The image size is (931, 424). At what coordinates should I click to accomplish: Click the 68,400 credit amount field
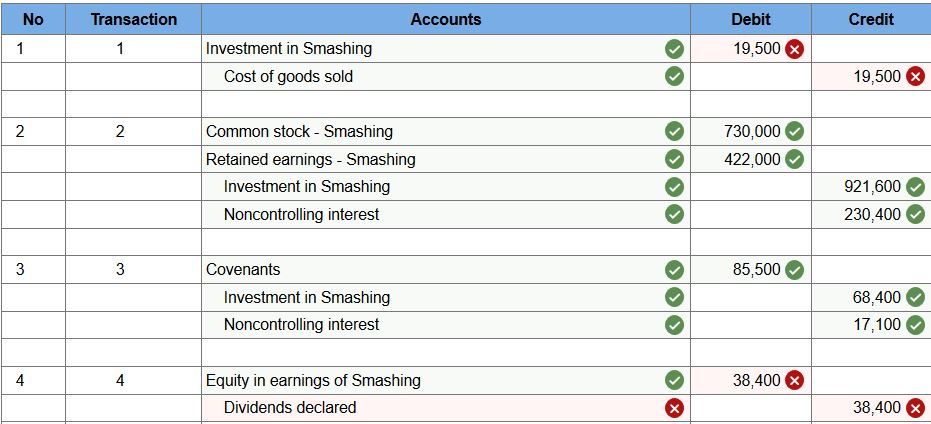(871, 298)
